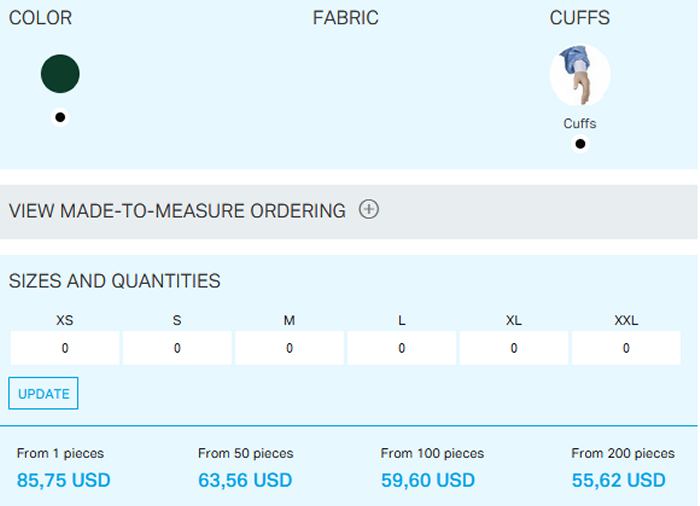Click the Cuffs shirt thumbnail image
The height and width of the screenshot is (506, 700).
(x=580, y=75)
